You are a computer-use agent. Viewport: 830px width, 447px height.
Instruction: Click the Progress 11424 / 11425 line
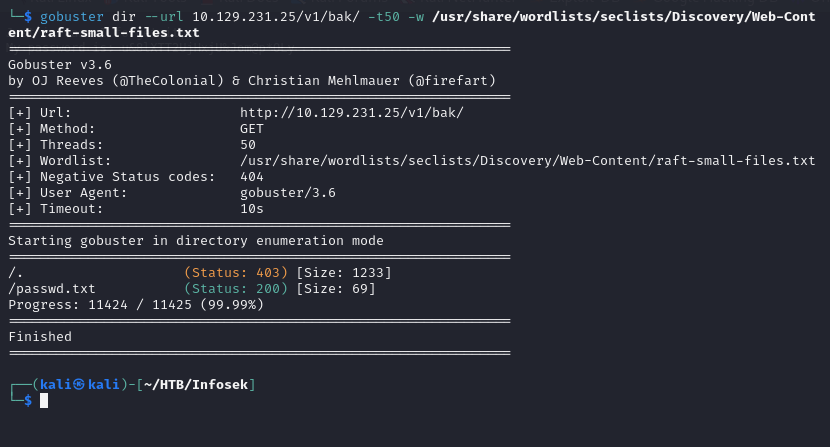pyautogui.click(x=136, y=305)
